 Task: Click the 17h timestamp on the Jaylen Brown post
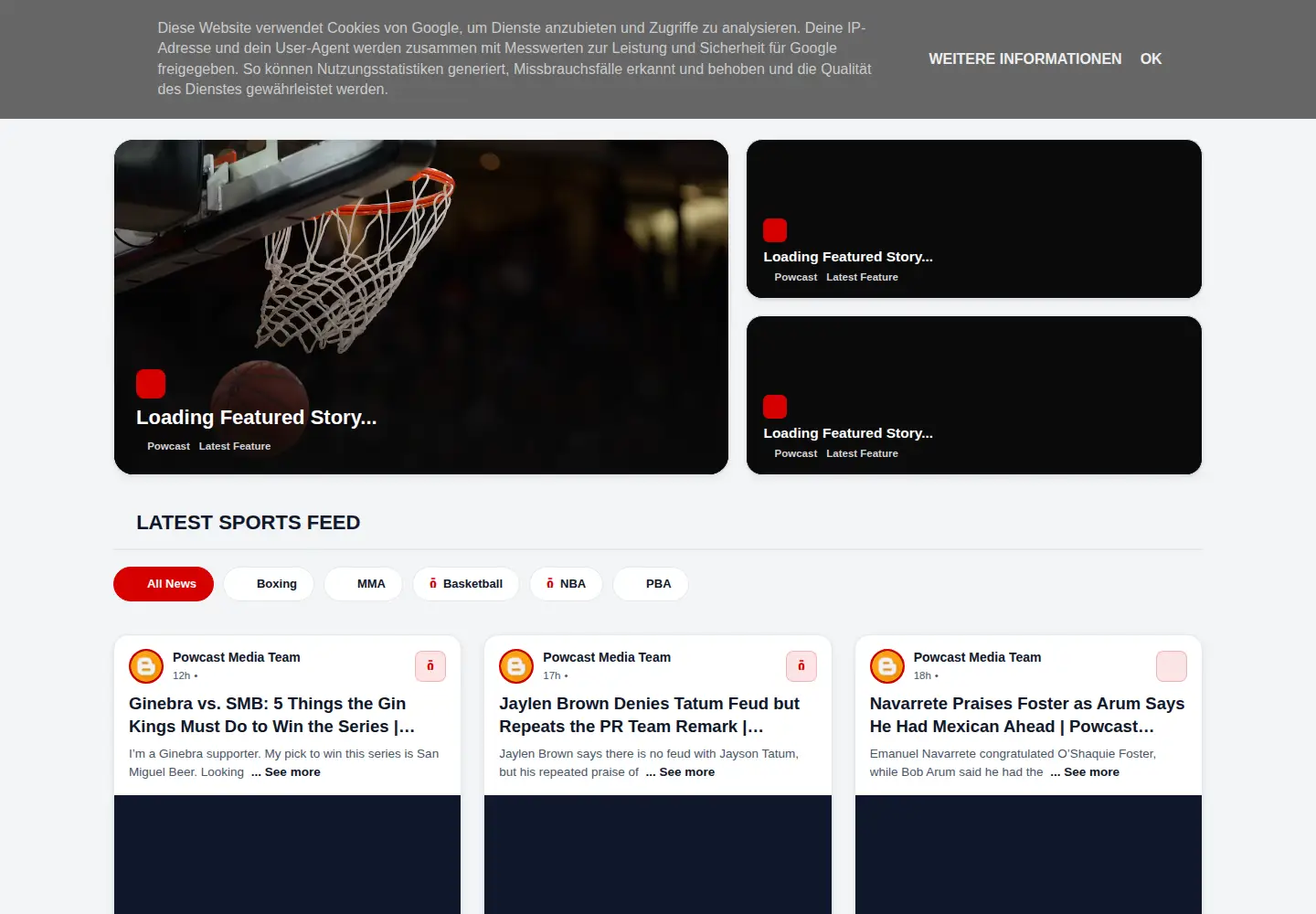pos(552,676)
